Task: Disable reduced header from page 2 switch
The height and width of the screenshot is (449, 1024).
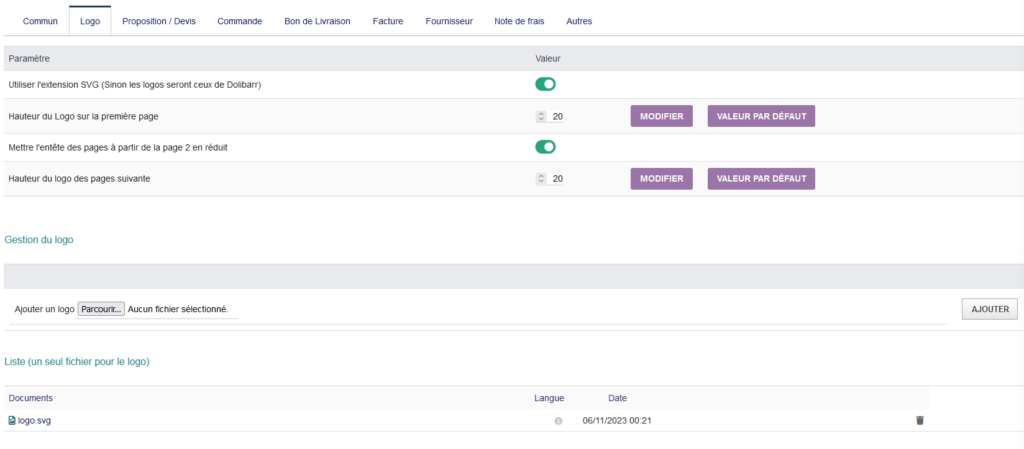Action: click(545, 147)
